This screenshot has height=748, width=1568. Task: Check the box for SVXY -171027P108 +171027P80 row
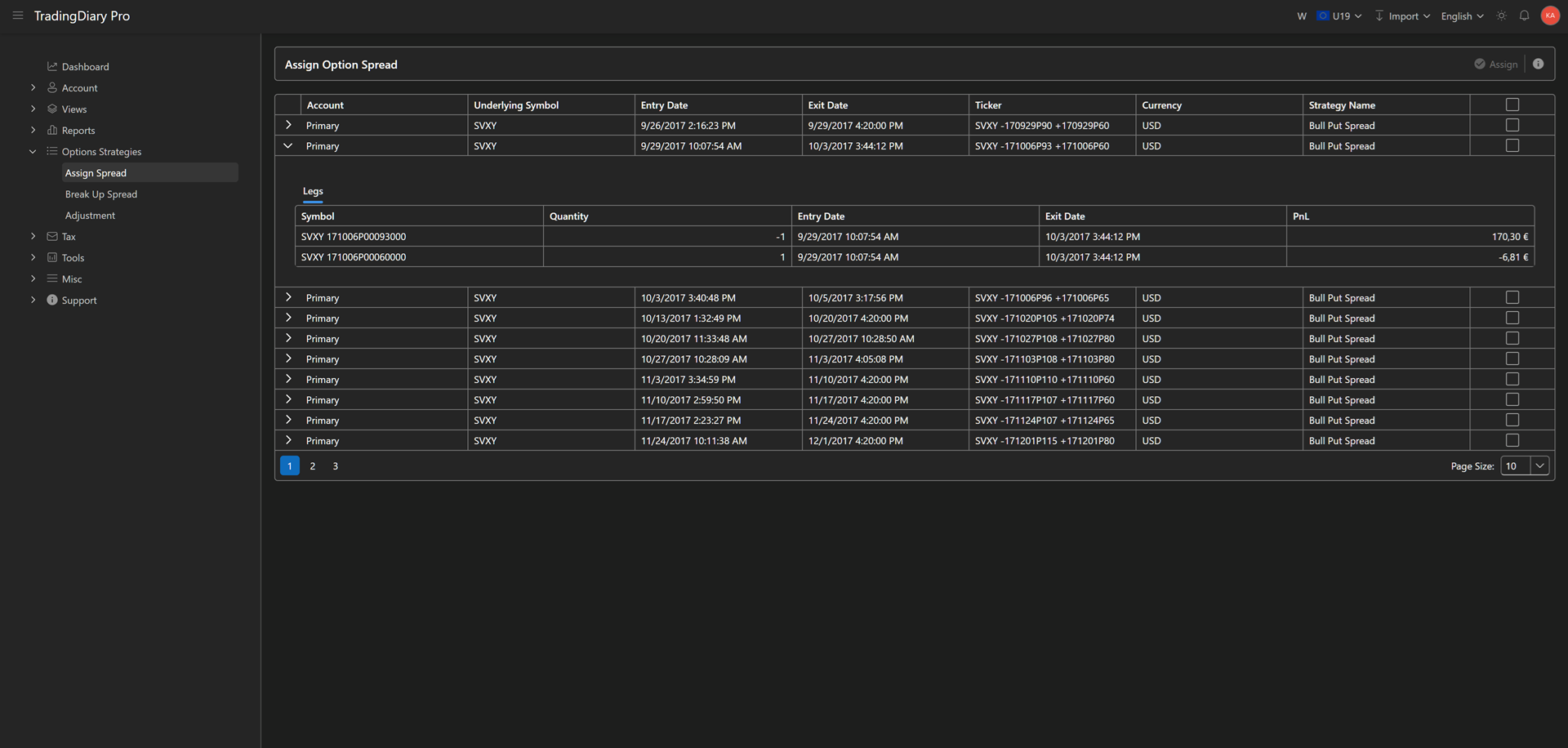pyautogui.click(x=1512, y=338)
